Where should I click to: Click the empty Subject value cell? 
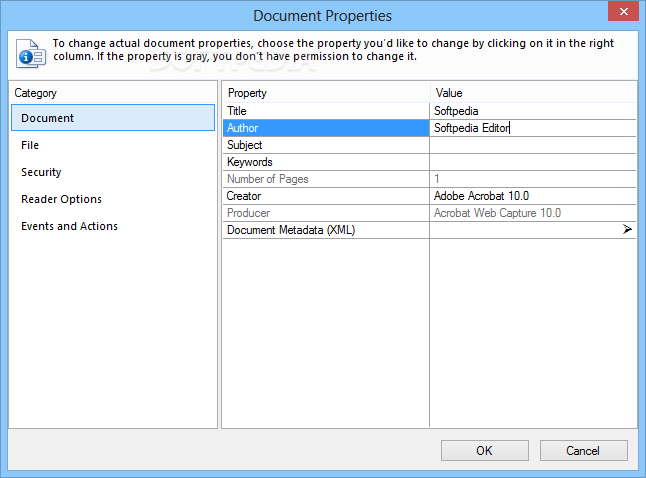coord(533,145)
